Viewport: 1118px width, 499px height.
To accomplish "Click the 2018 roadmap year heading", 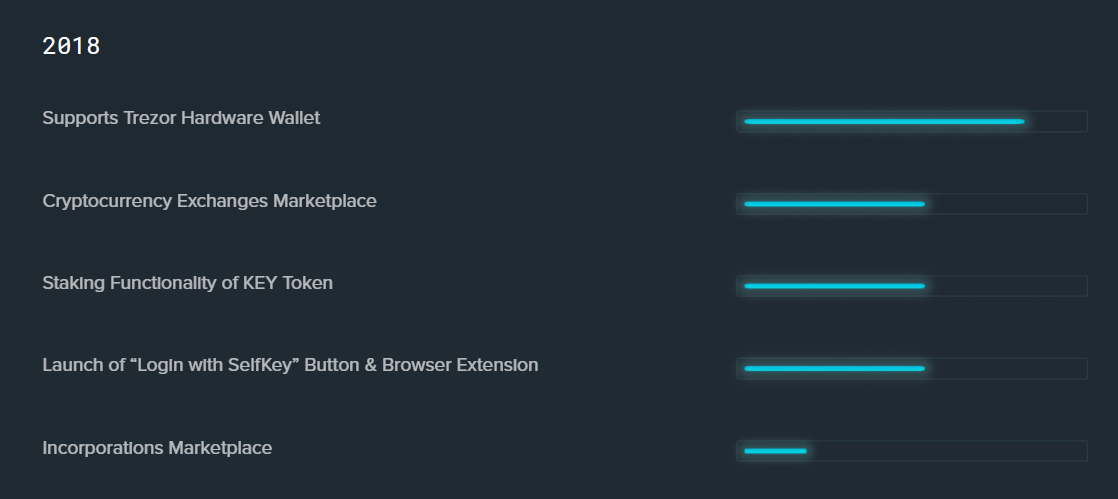I will coord(71,46).
